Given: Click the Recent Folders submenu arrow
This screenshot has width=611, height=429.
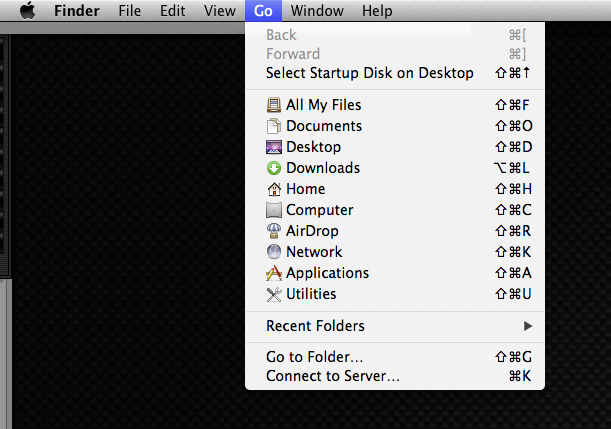Looking at the screenshot, I should pyautogui.click(x=528, y=326).
